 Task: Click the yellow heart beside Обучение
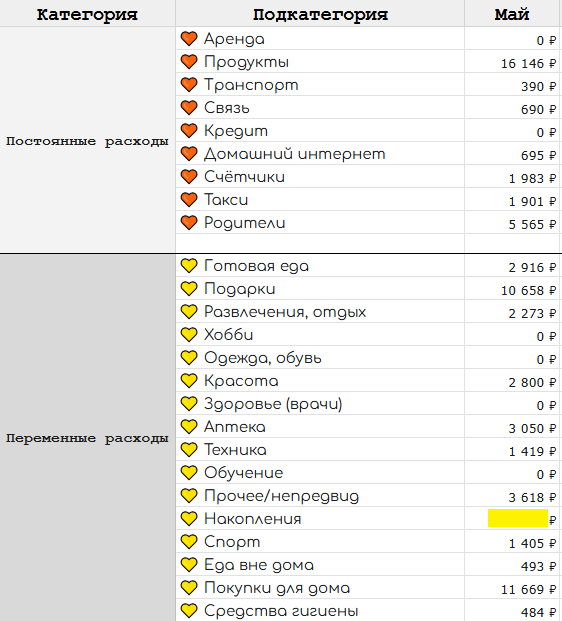pos(189,472)
